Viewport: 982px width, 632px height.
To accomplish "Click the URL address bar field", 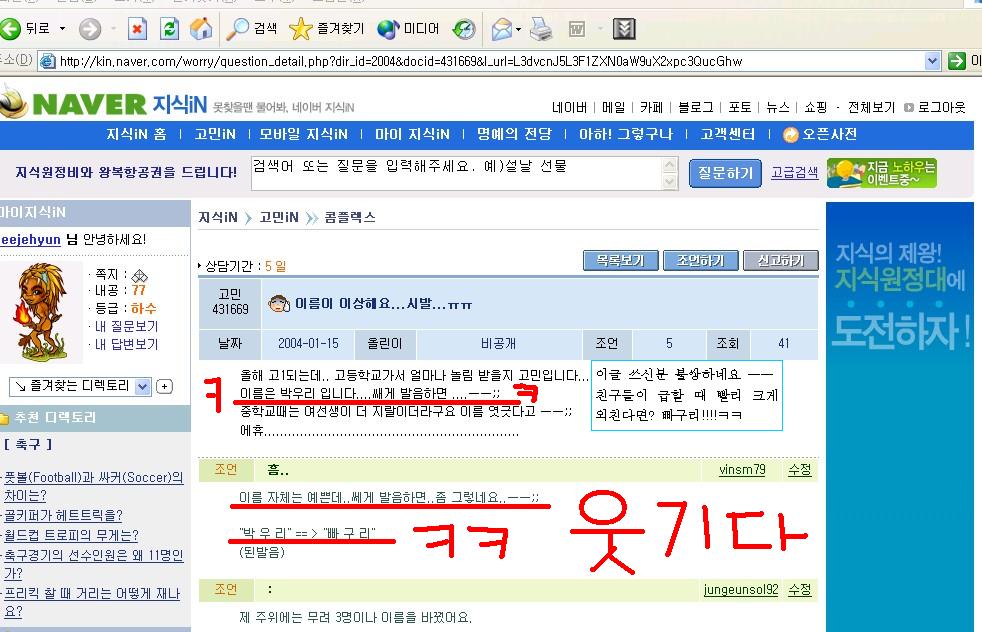I will [481, 61].
